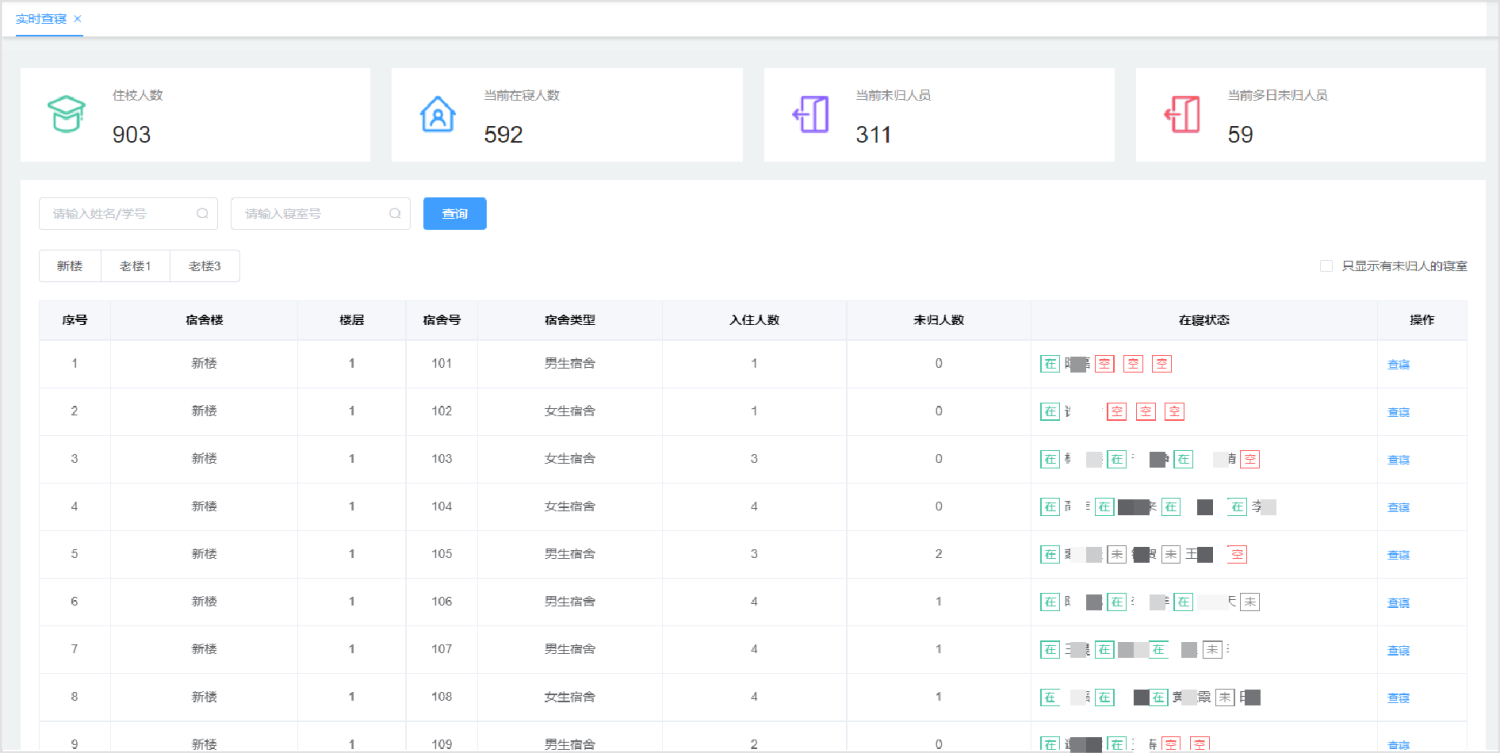Click 女生宿舍 cell in room 102 row

point(570,411)
